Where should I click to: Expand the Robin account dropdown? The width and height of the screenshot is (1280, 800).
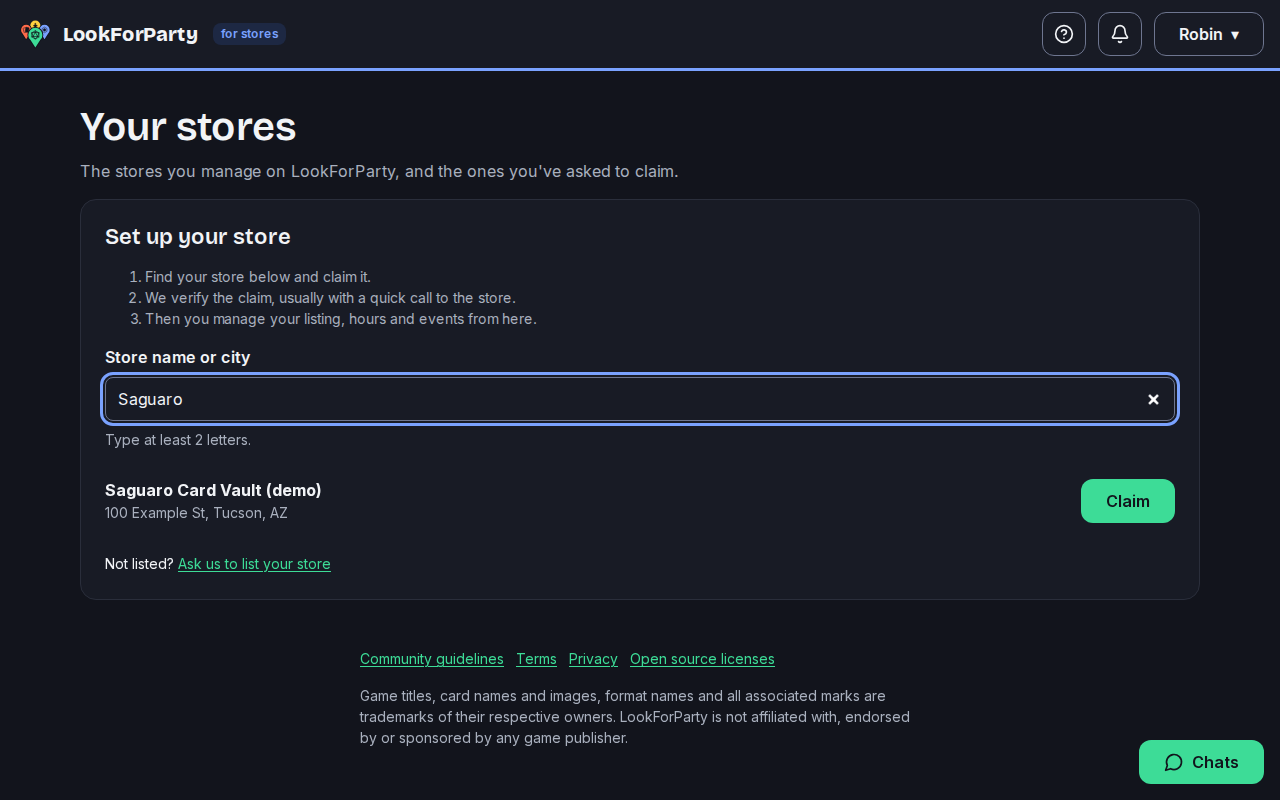[x=1209, y=34]
